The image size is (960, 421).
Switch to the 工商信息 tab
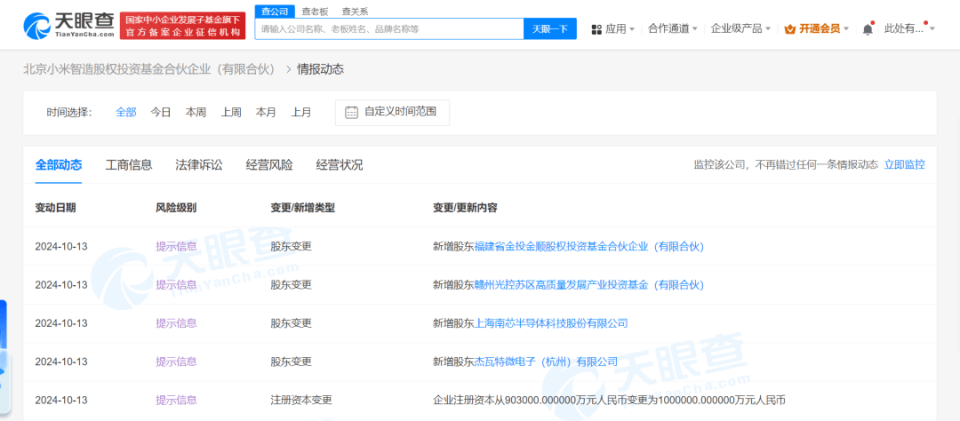tap(129, 165)
